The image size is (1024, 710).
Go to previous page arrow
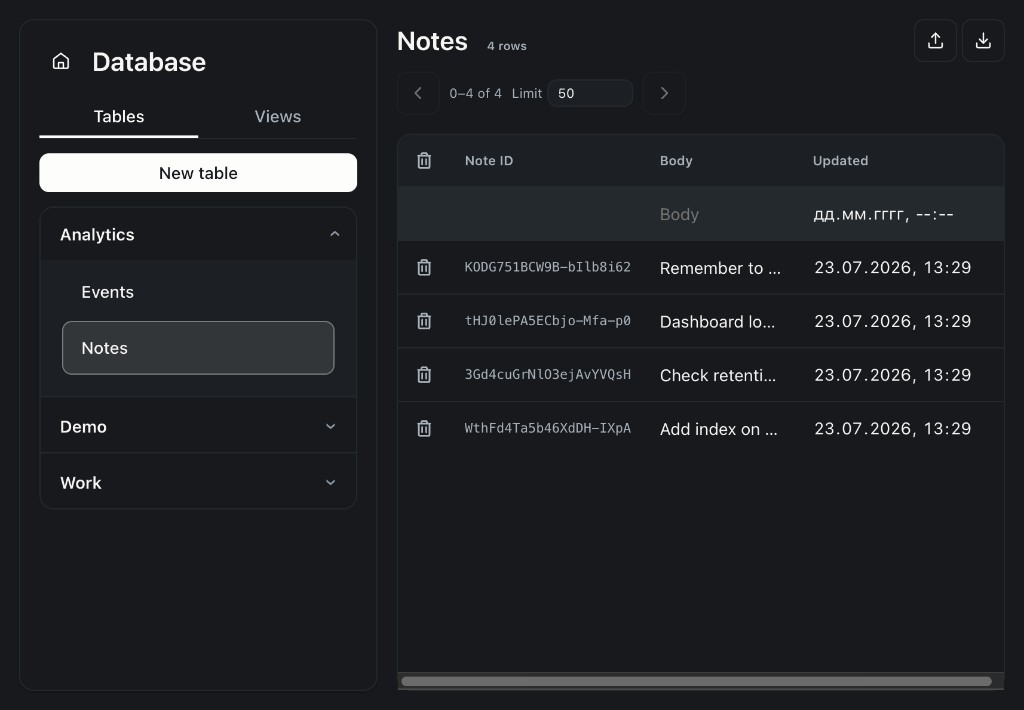point(418,93)
